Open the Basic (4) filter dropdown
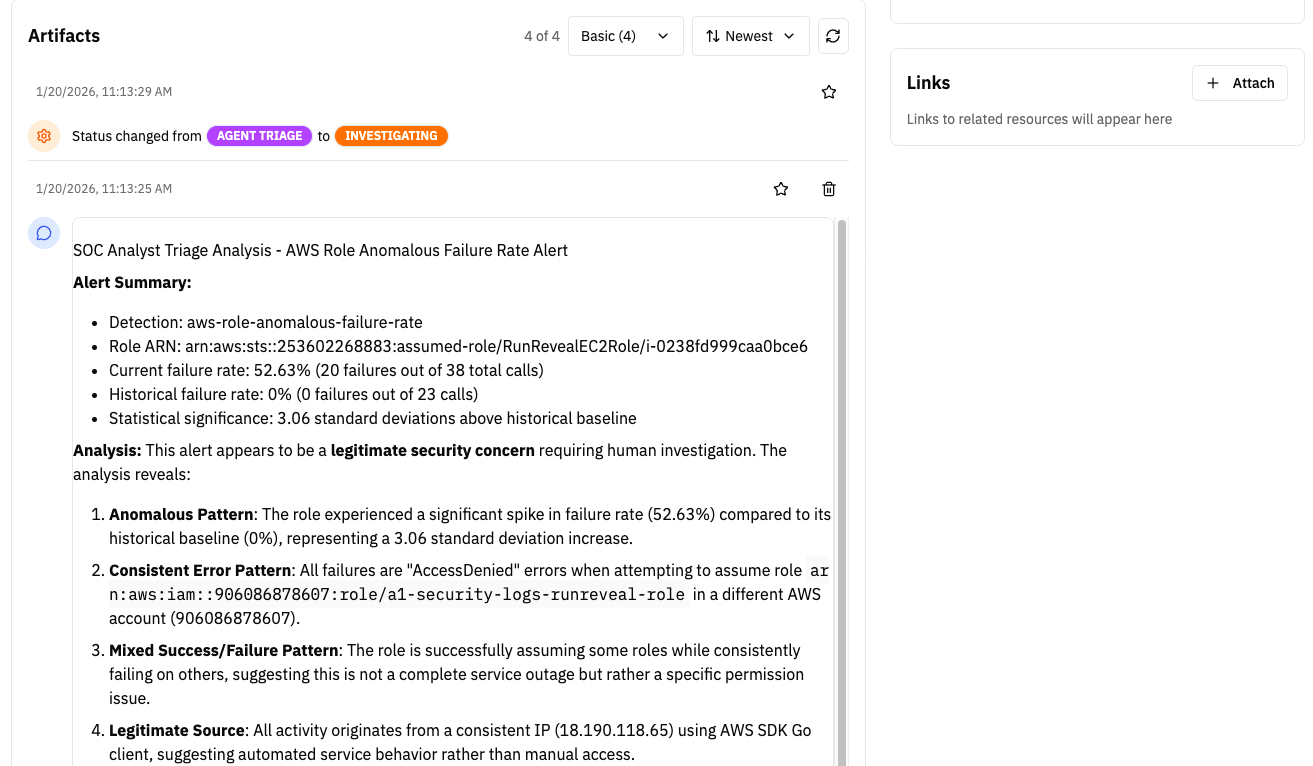 point(625,35)
